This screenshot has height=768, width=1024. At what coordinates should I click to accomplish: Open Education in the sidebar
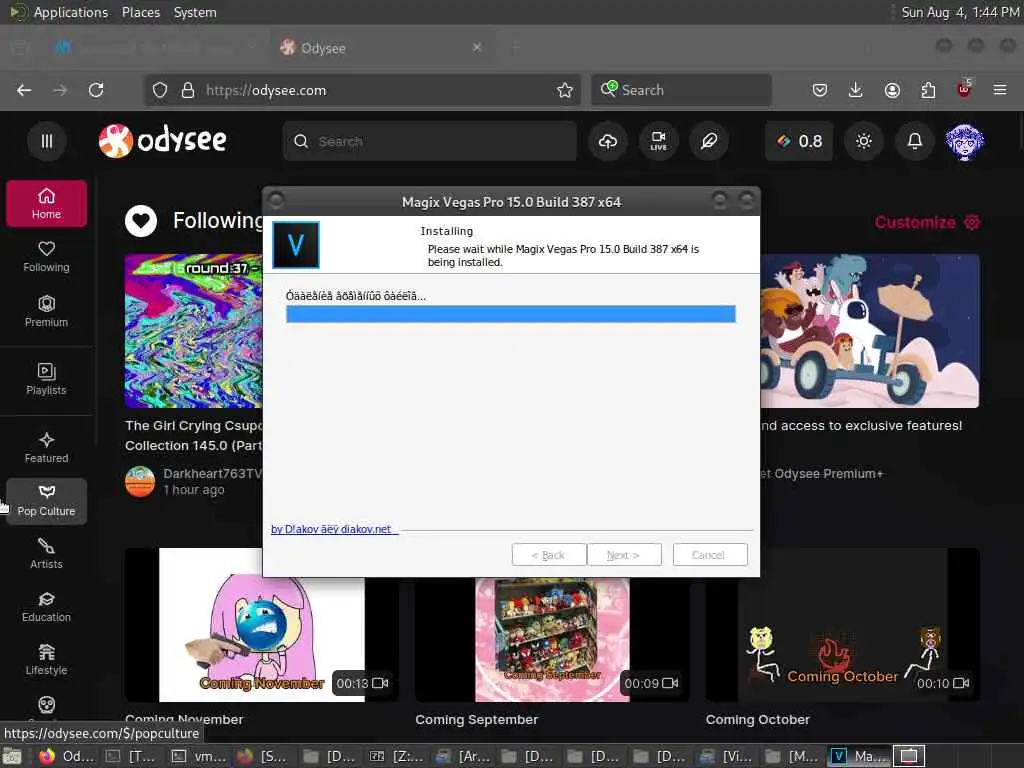46,607
